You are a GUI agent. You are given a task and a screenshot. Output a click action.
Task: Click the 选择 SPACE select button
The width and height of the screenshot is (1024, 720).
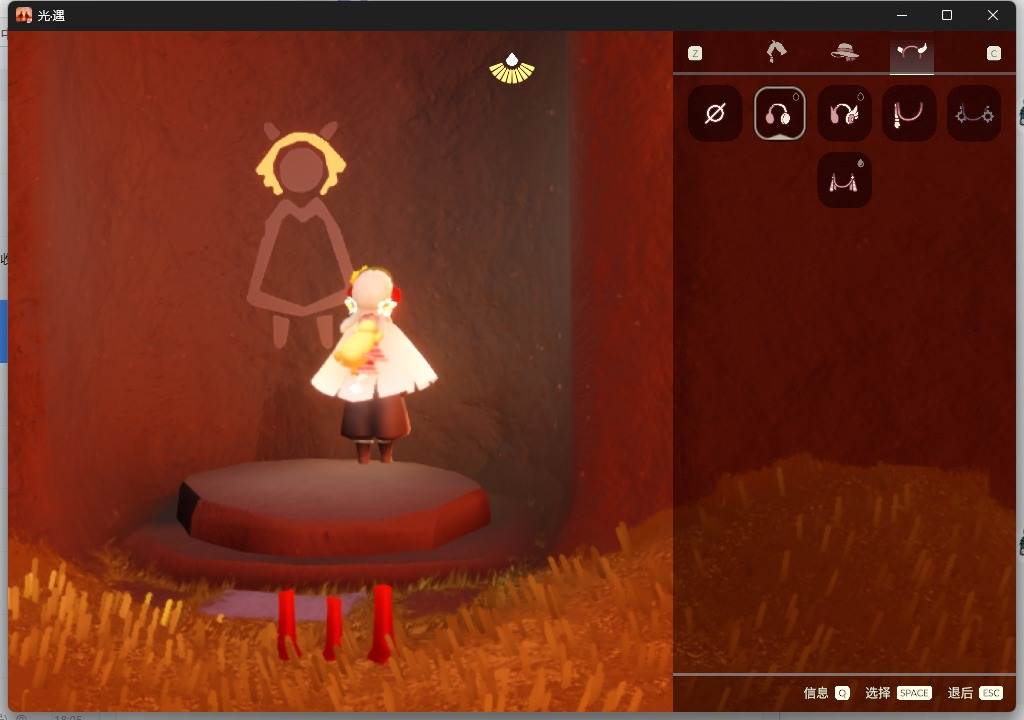(898, 693)
